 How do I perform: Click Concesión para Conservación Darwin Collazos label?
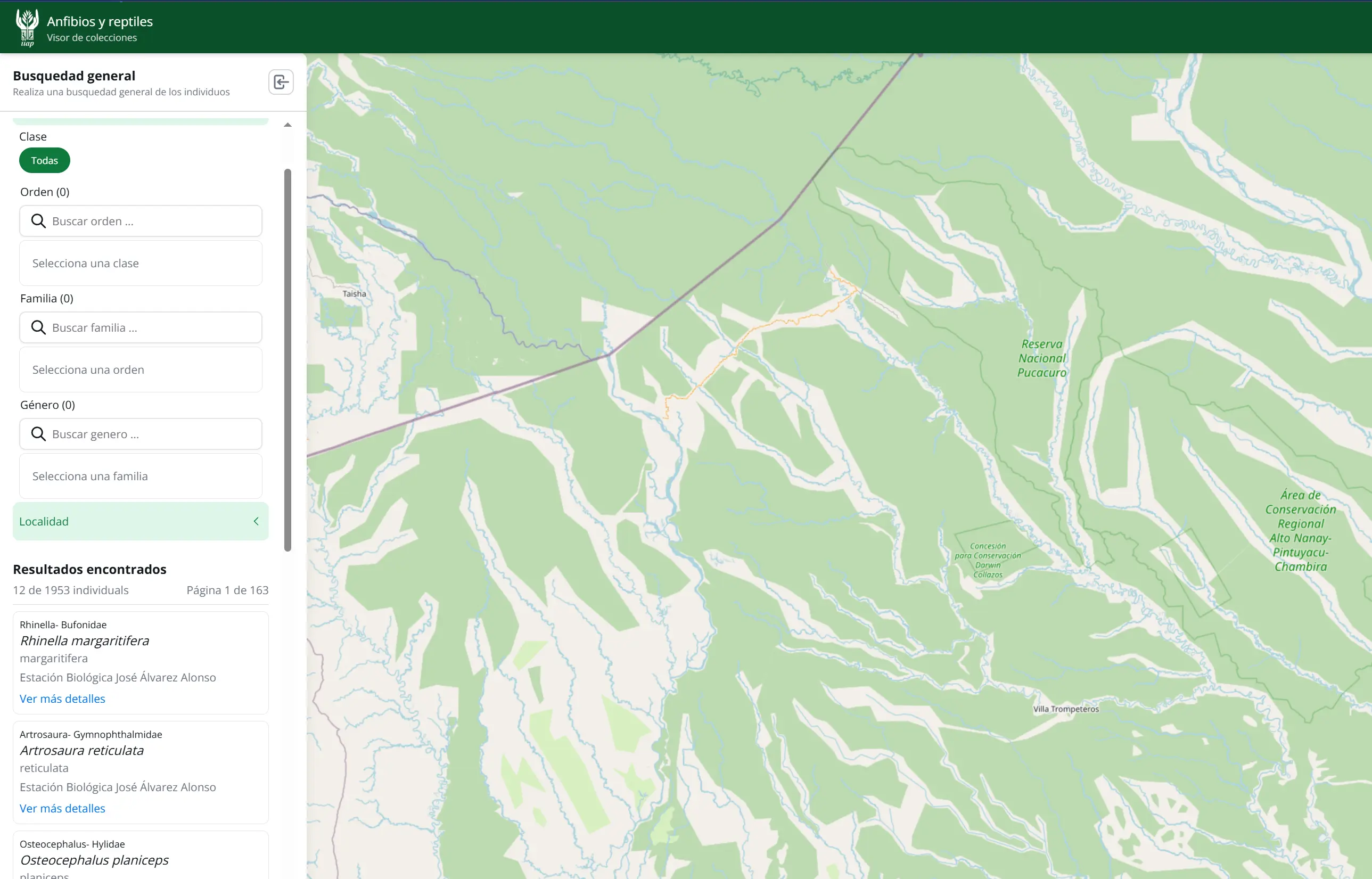[987, 561]
